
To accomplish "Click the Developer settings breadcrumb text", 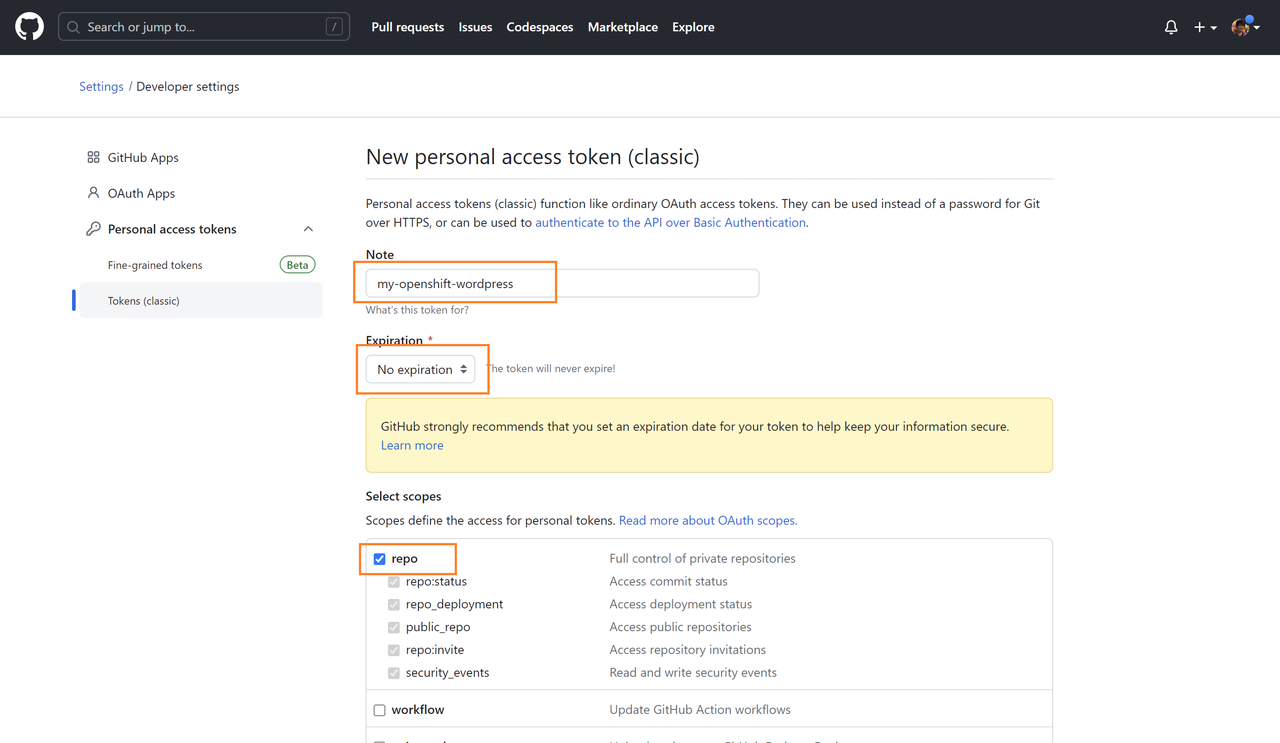I will pyautogui.click(x=188, y=87).
